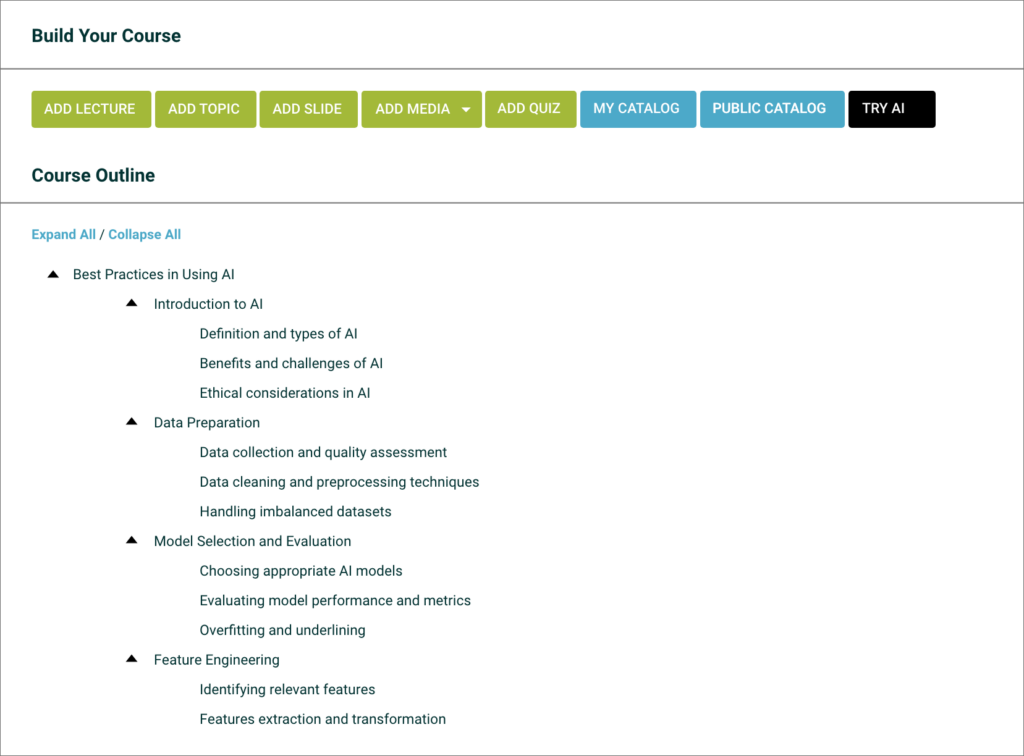Select Features extraction and transformation item

click(322, 719)
